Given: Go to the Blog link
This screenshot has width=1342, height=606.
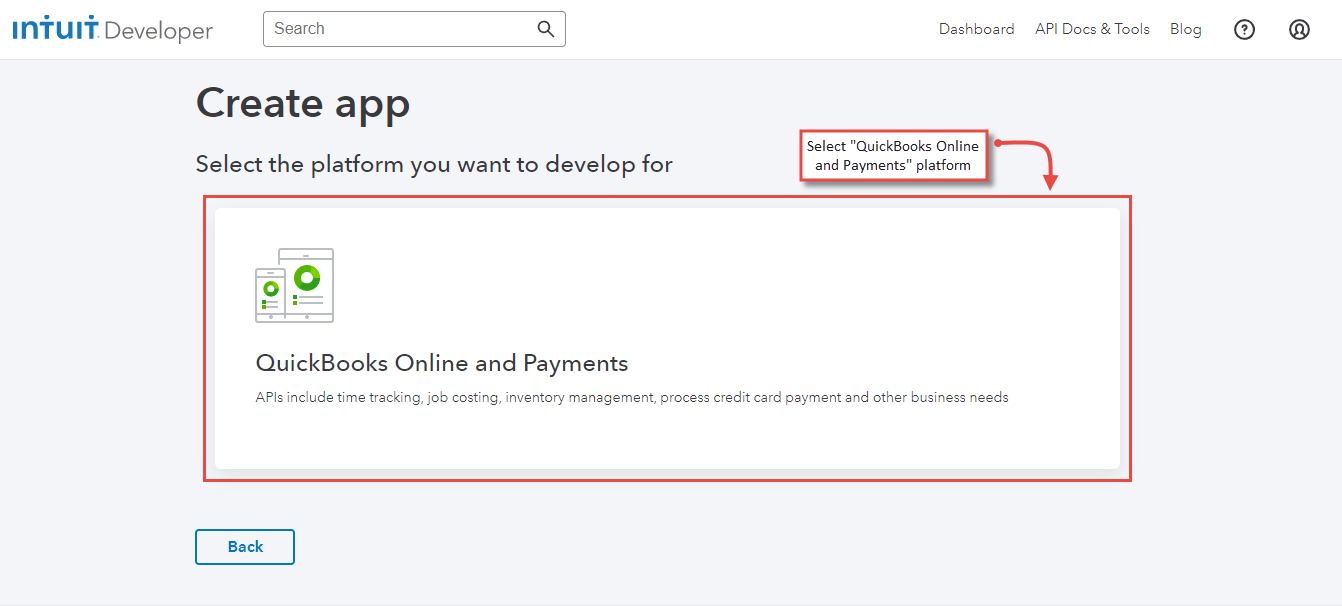Looking at the screenshot, I should 1186,29.
